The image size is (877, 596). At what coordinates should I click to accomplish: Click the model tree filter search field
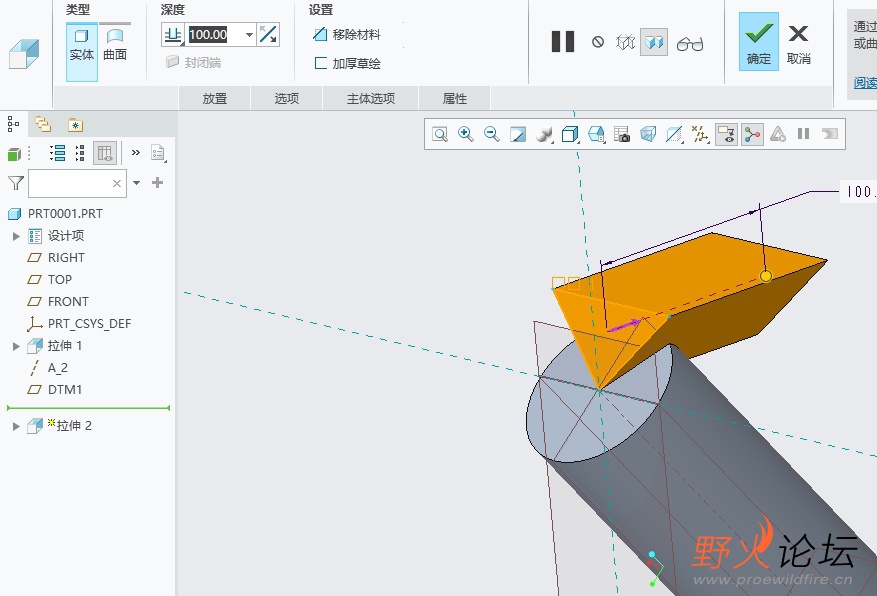tap(70, 183)
